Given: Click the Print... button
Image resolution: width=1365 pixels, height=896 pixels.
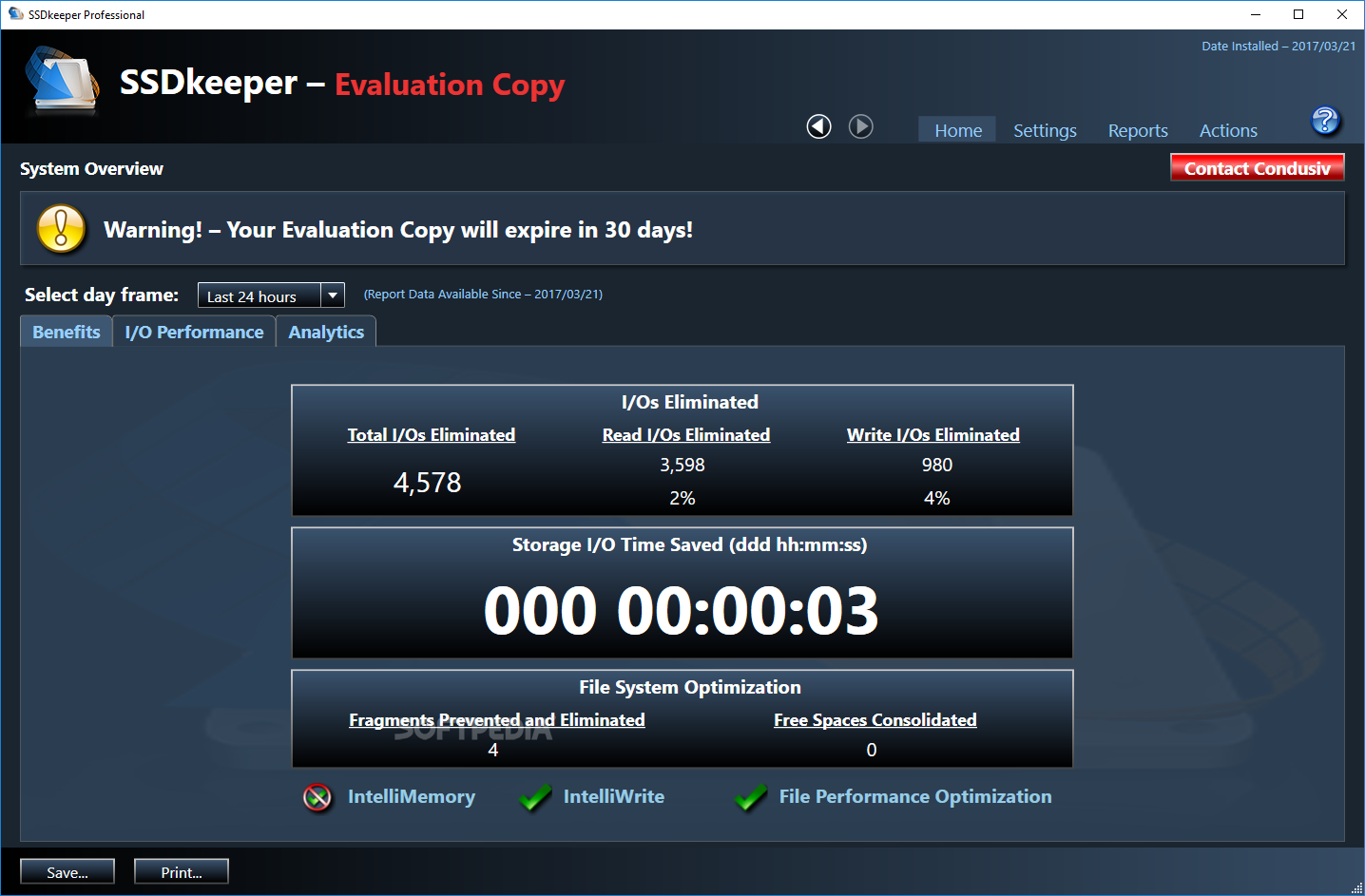Looking at the screenshot, I should pyautogui.click(x=182, y=872).
